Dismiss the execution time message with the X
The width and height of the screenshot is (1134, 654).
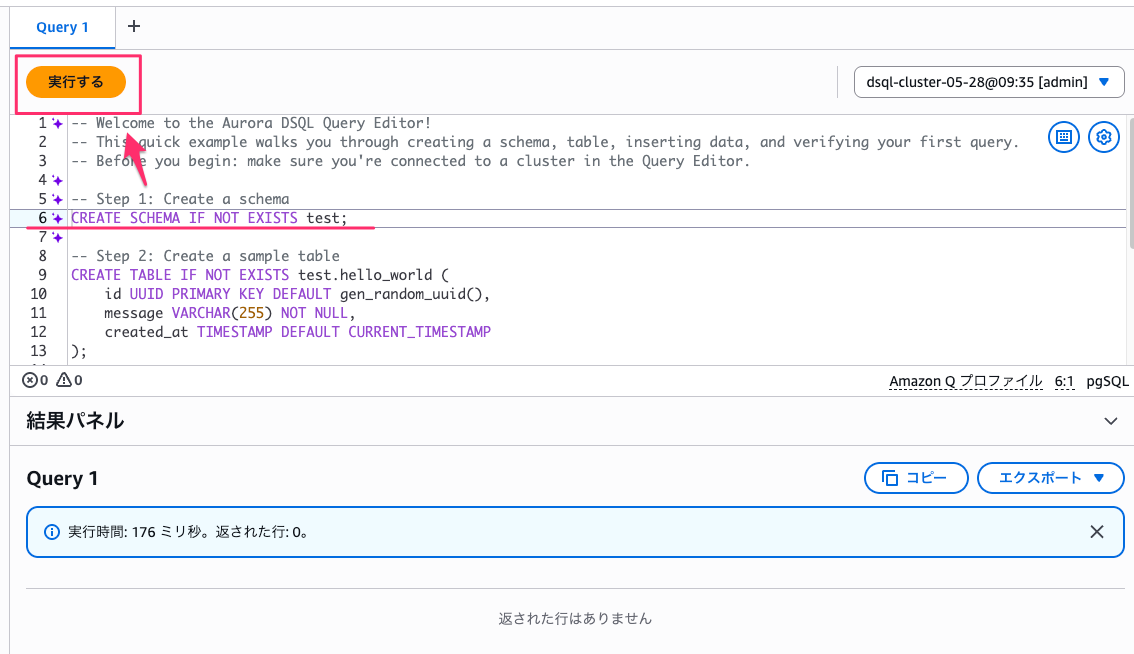[1096, 531]
